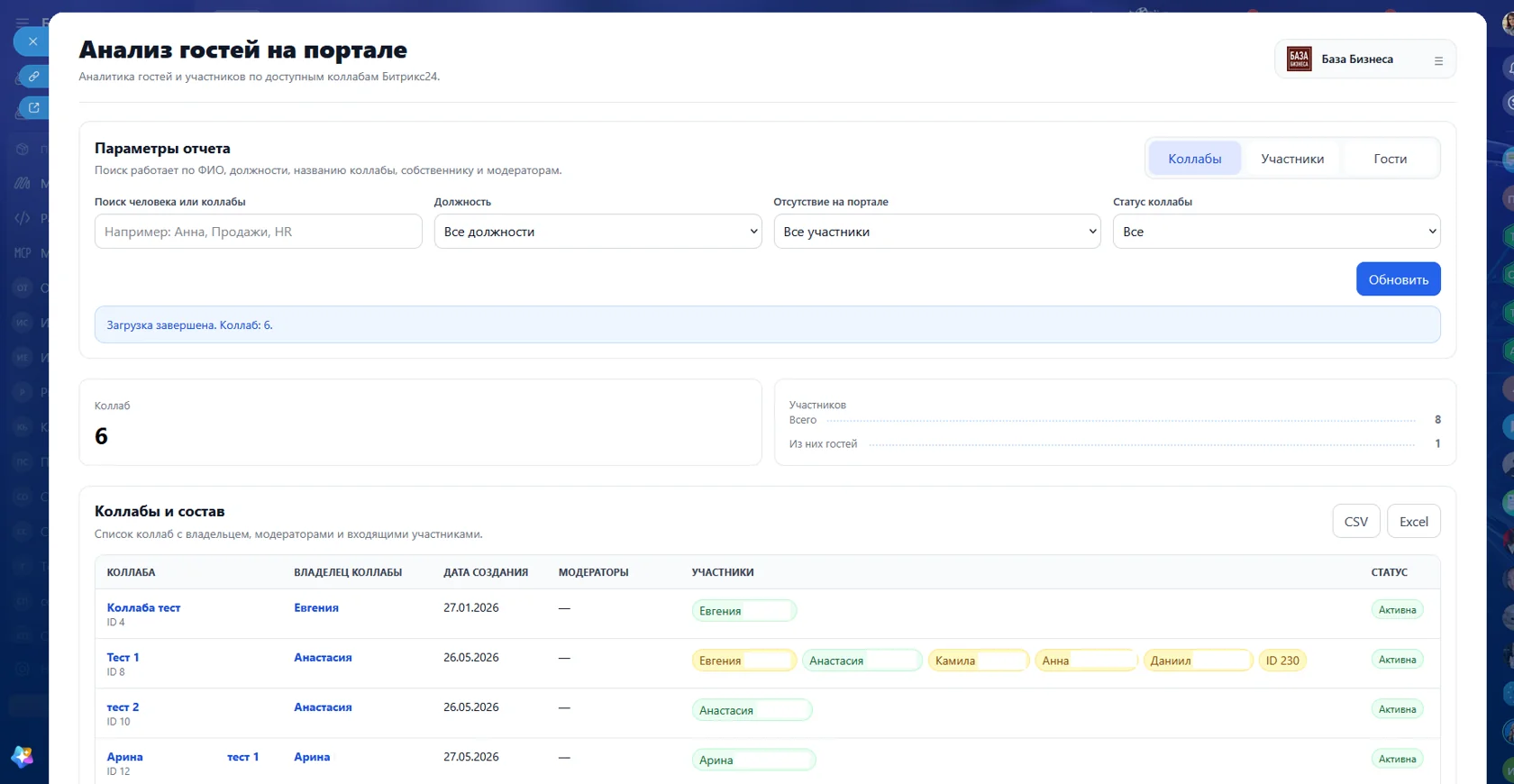
Task: Click the Арина participant chip
Action: pos(753,760)
